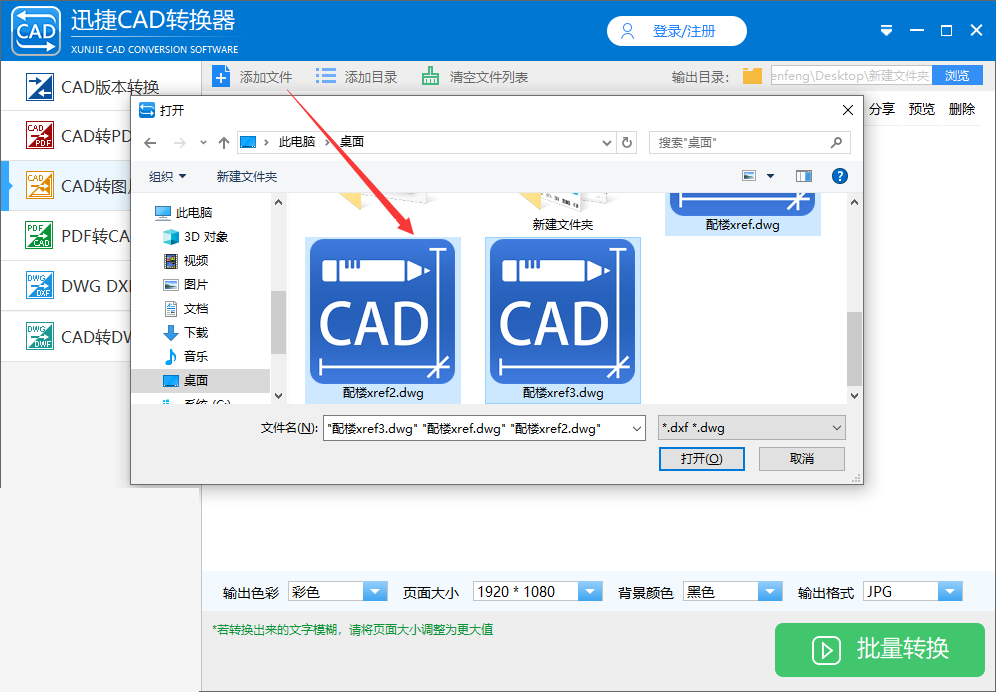This screenshot has width=996, height=692.
Task: Click the Up directory arrow in dialog
Action: (x=224, y=143)
